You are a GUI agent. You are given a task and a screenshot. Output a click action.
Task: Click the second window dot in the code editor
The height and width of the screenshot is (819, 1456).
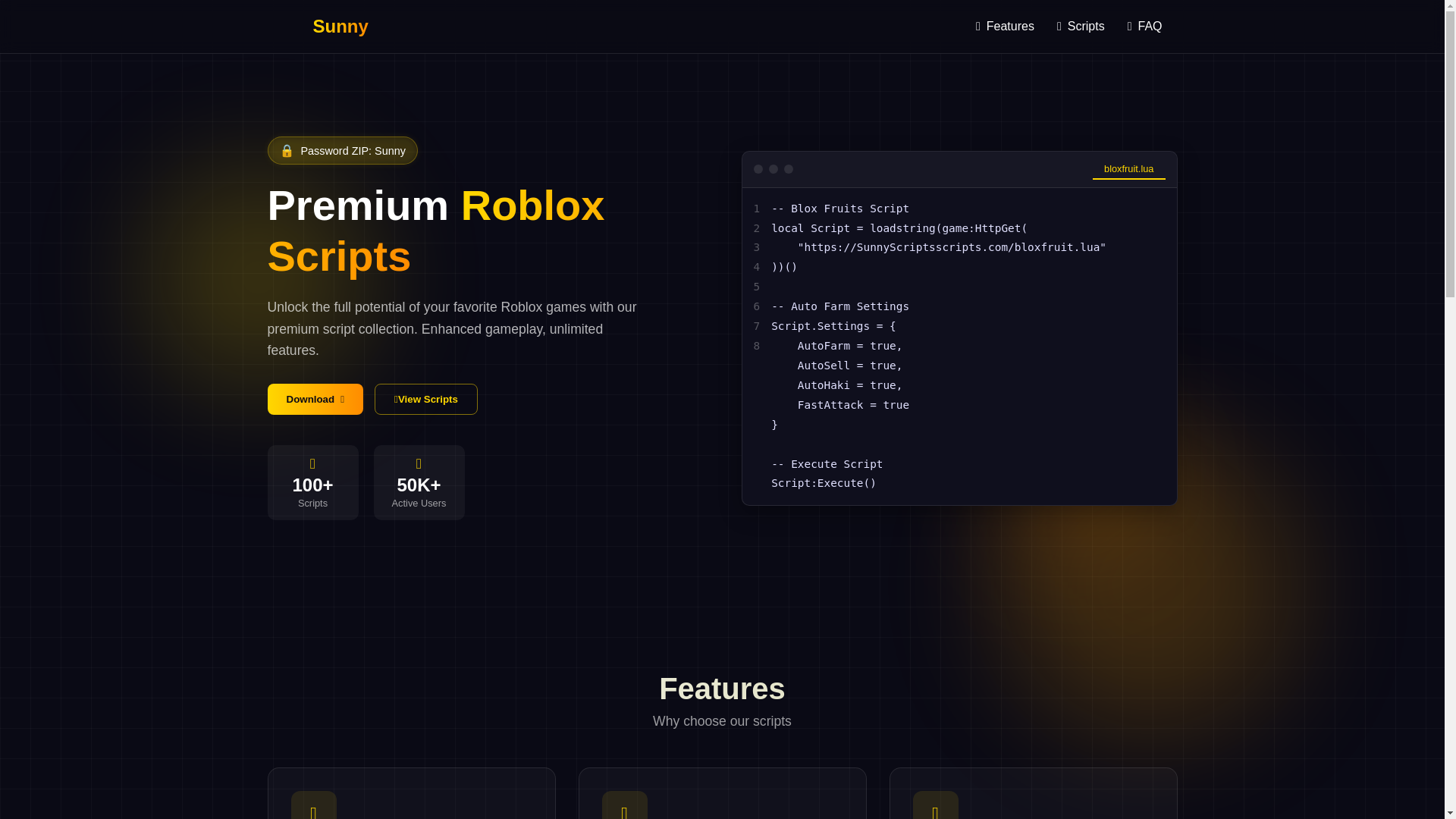tap(773, 169)
